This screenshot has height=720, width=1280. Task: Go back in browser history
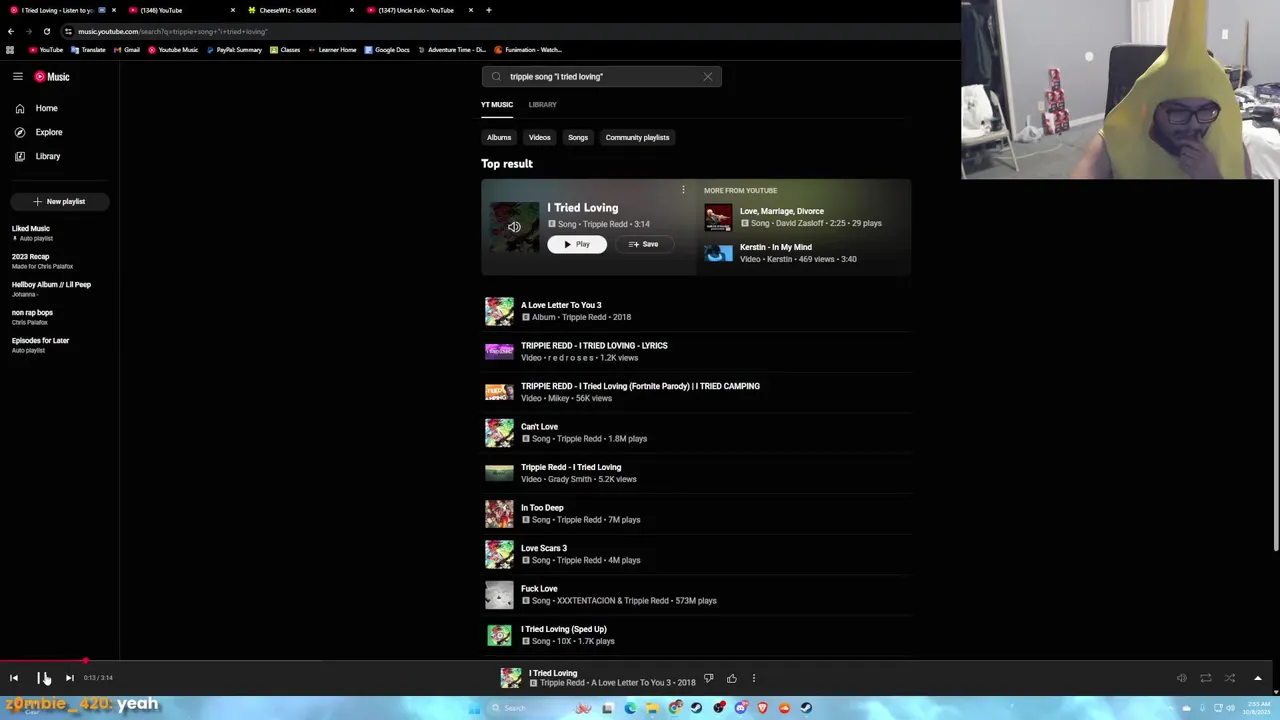pos(11,31)
